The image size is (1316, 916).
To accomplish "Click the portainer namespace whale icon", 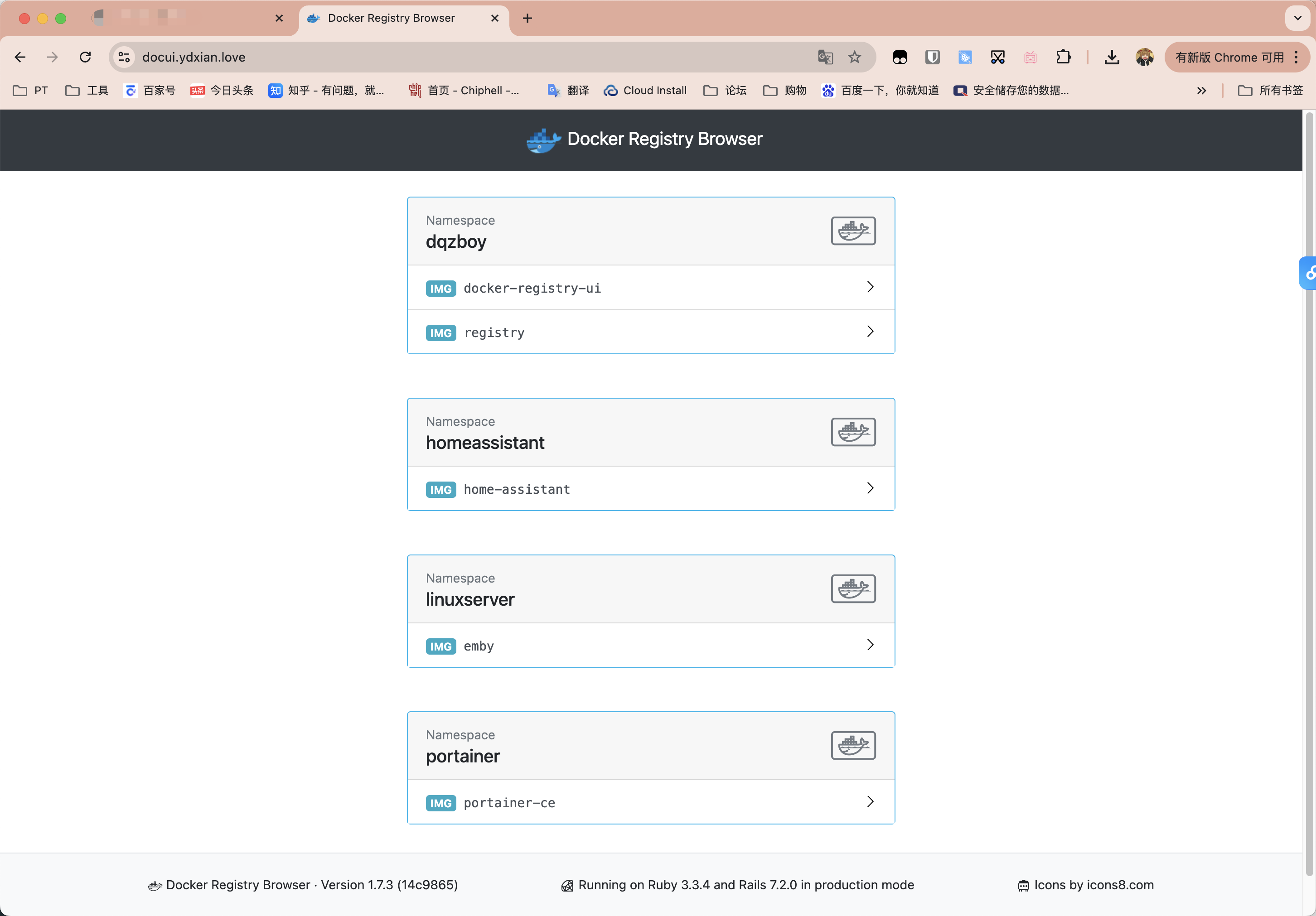I will [853, 745].
